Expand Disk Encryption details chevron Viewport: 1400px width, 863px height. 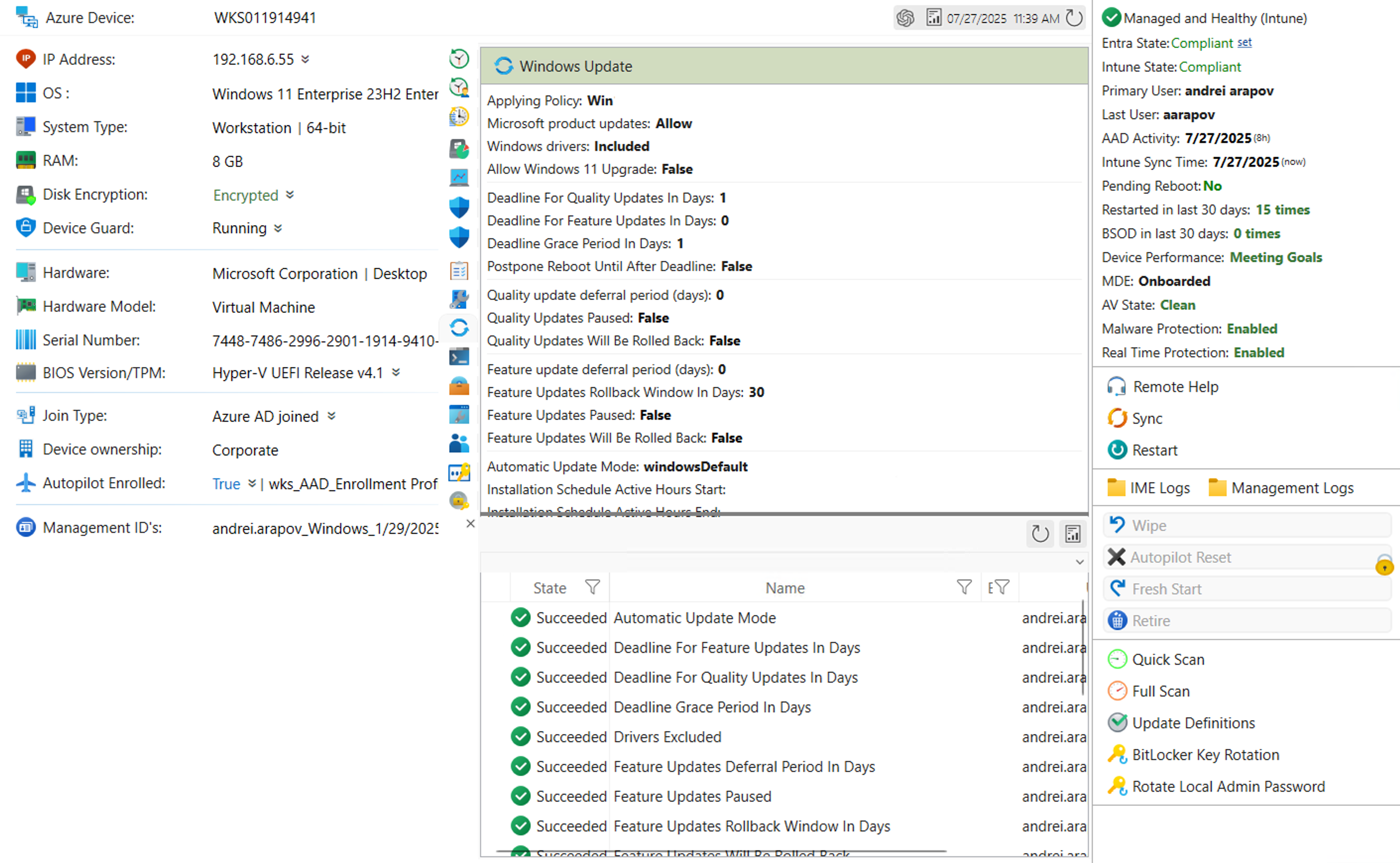tap(290, 195)
